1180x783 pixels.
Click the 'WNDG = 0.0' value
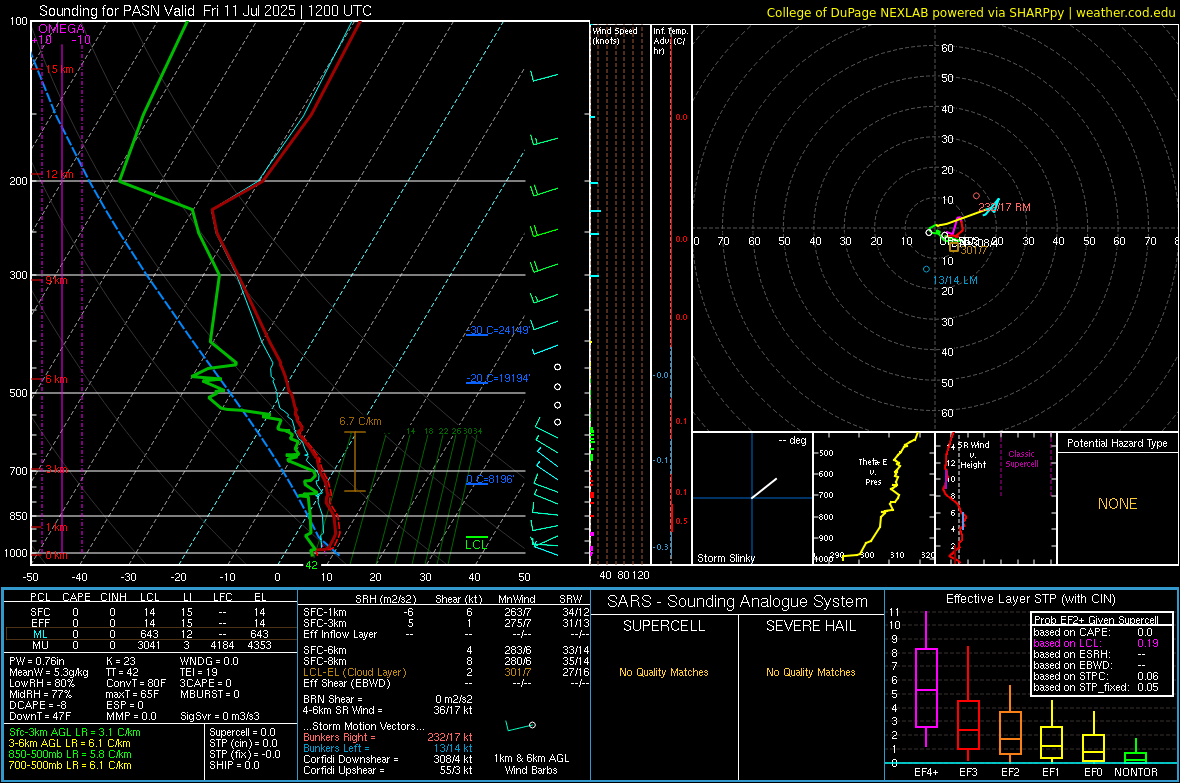click(209, 661)
